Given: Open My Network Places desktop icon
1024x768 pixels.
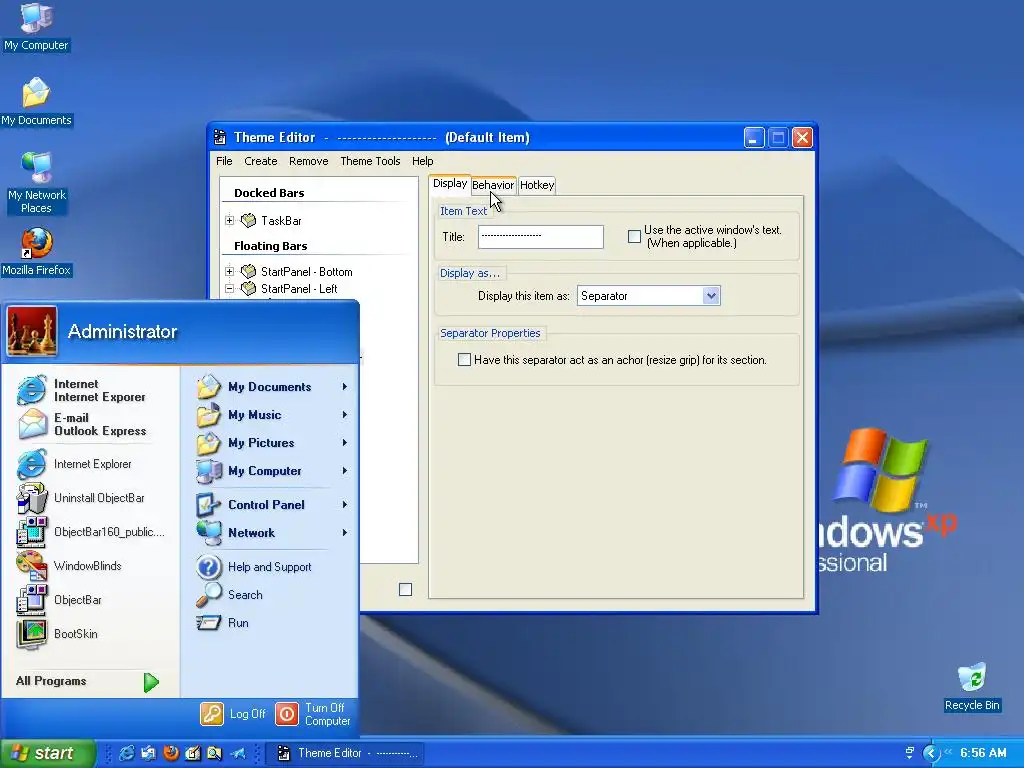Looking at the screenshot, I should point(36,183).
